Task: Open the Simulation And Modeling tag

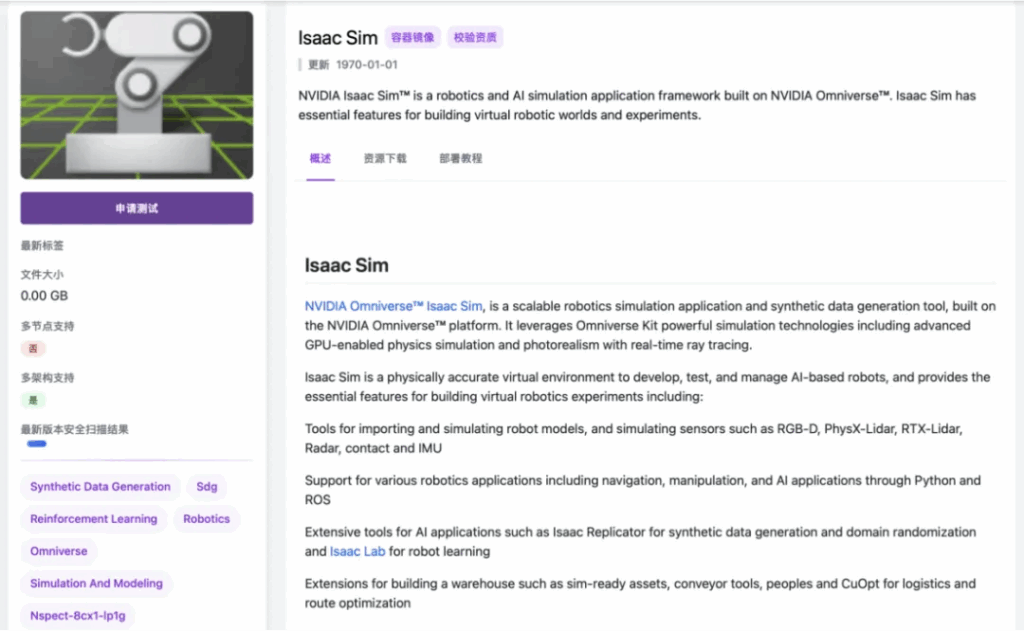Action: point(97,583)
